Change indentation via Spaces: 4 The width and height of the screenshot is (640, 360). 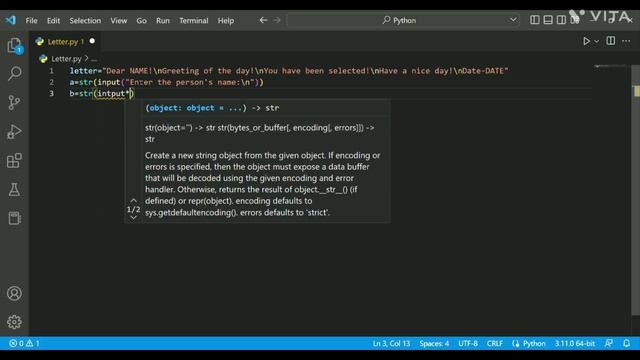tap(434, 343)
